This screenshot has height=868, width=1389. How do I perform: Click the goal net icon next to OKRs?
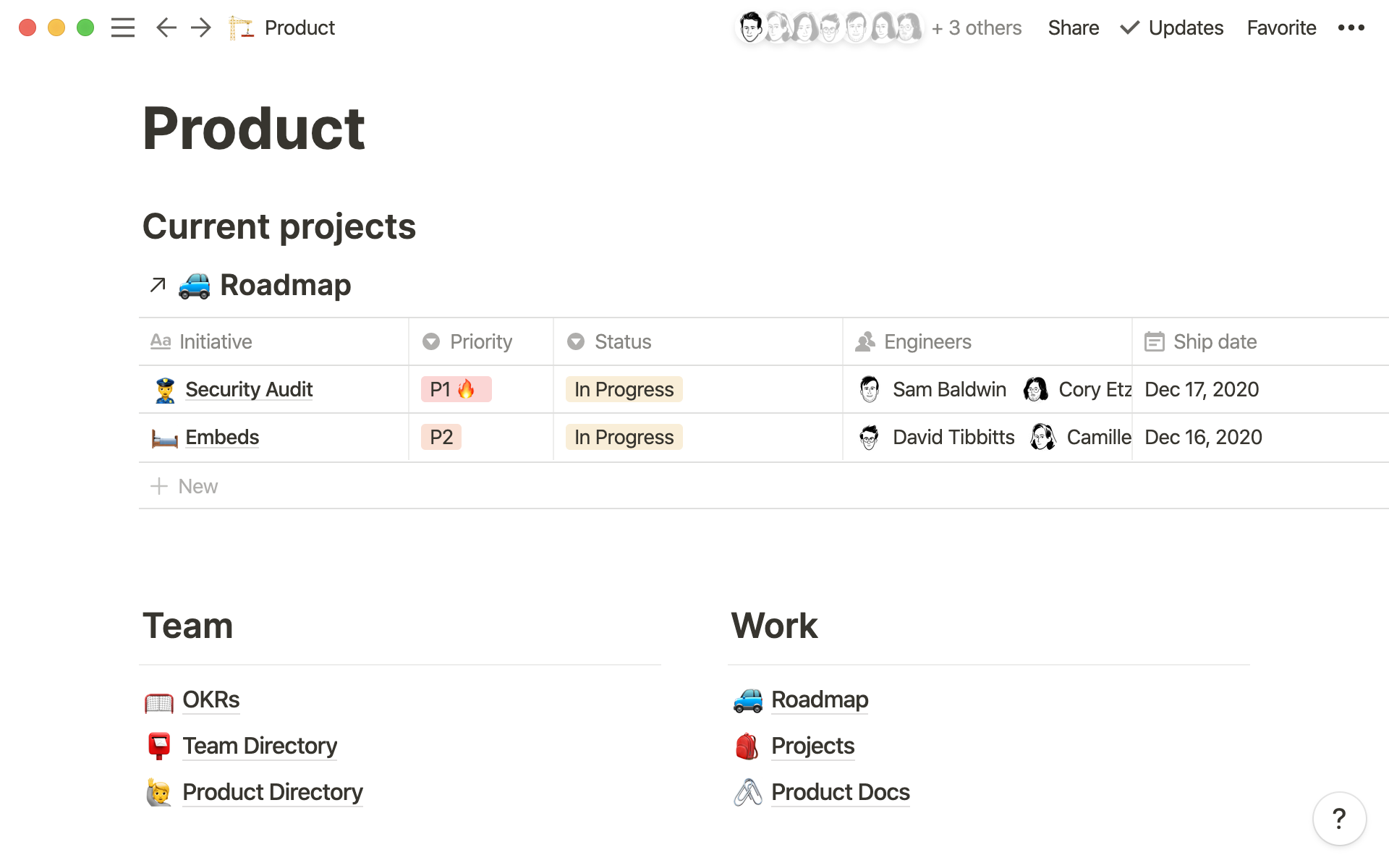[x=160, y=701]
